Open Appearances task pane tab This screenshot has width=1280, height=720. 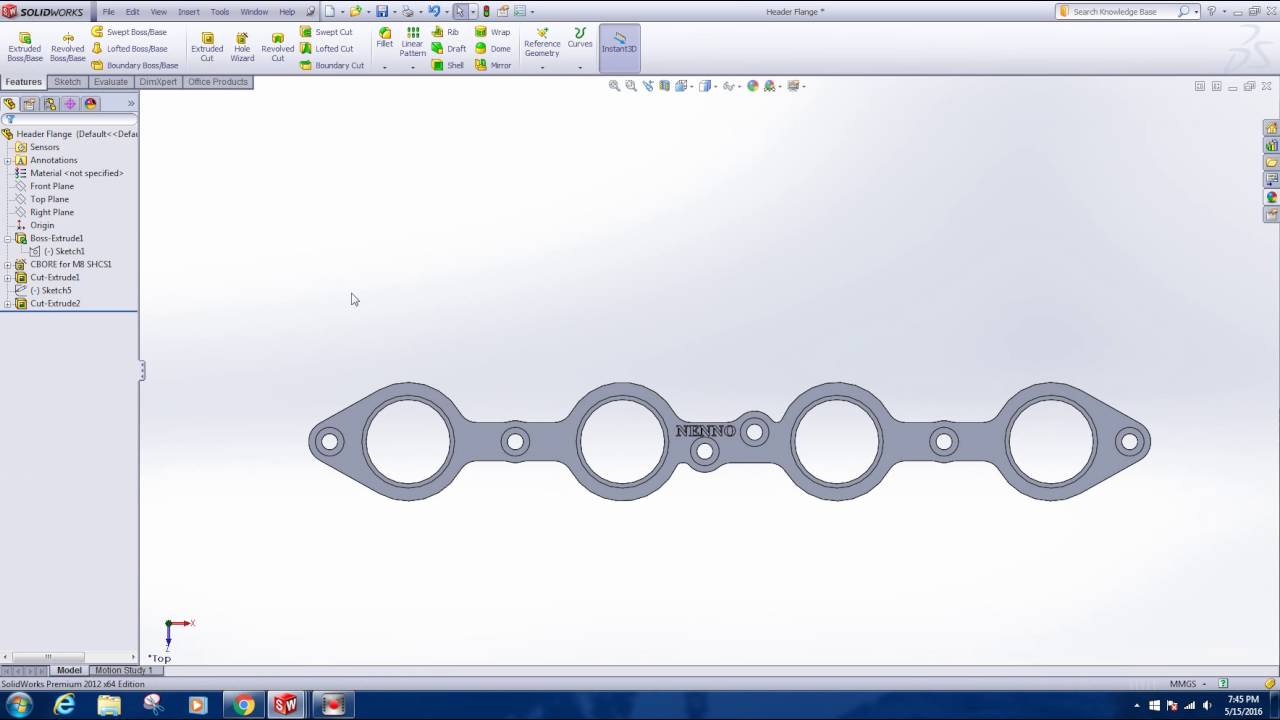click(1271, 197)
